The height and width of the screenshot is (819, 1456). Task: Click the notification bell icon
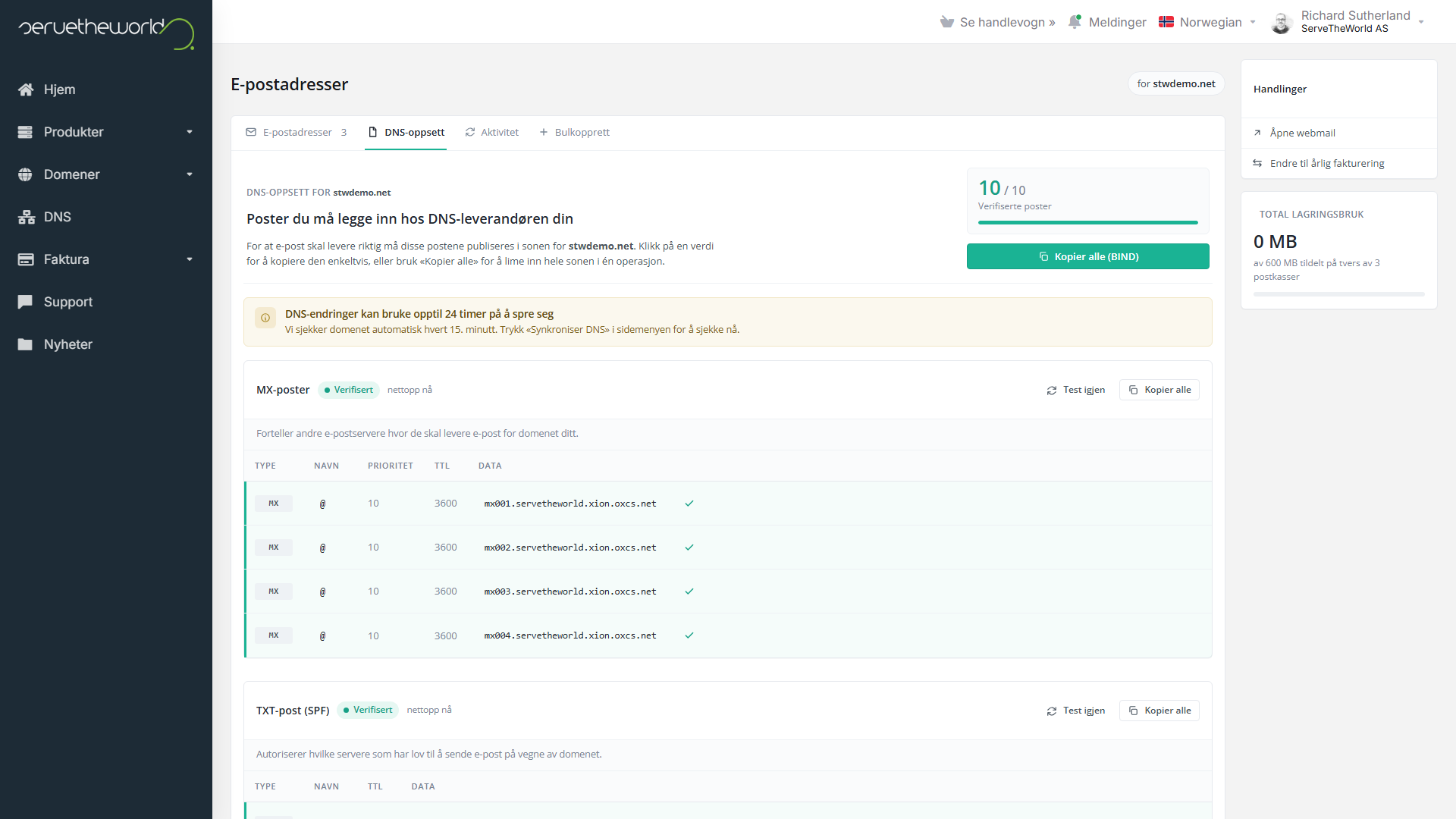pos(1075,22)
